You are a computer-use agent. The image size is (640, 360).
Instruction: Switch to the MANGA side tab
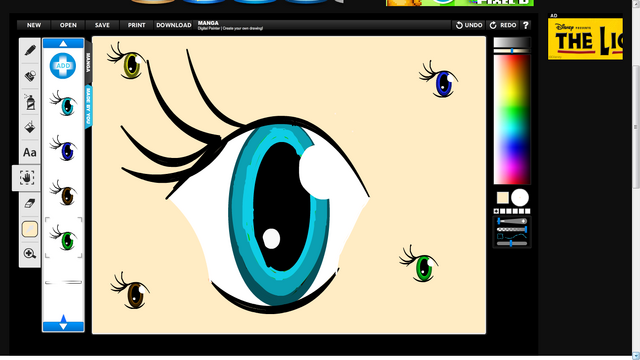(x=88, y=62)
